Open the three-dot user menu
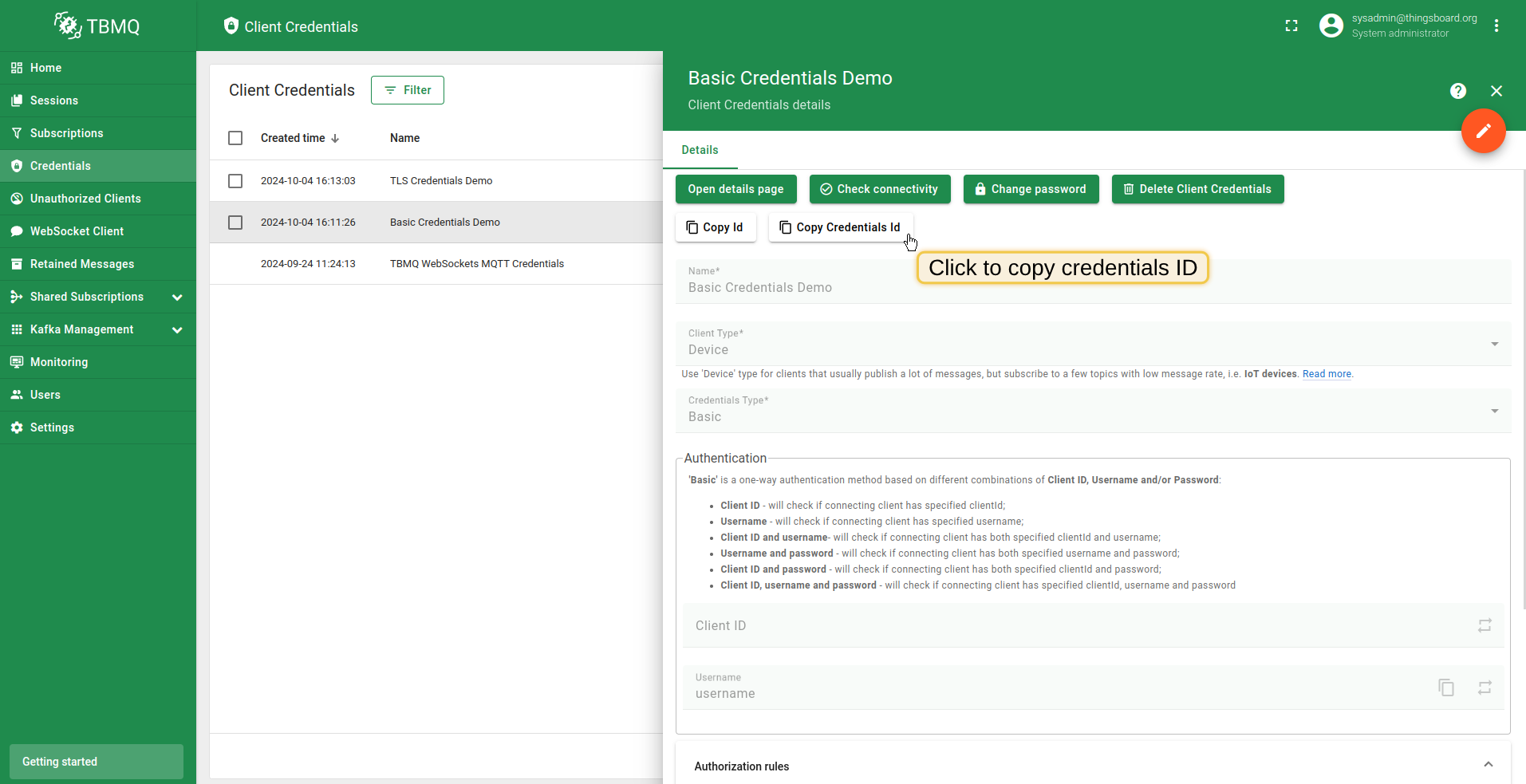The image size is (1526, 784). 1496,26
